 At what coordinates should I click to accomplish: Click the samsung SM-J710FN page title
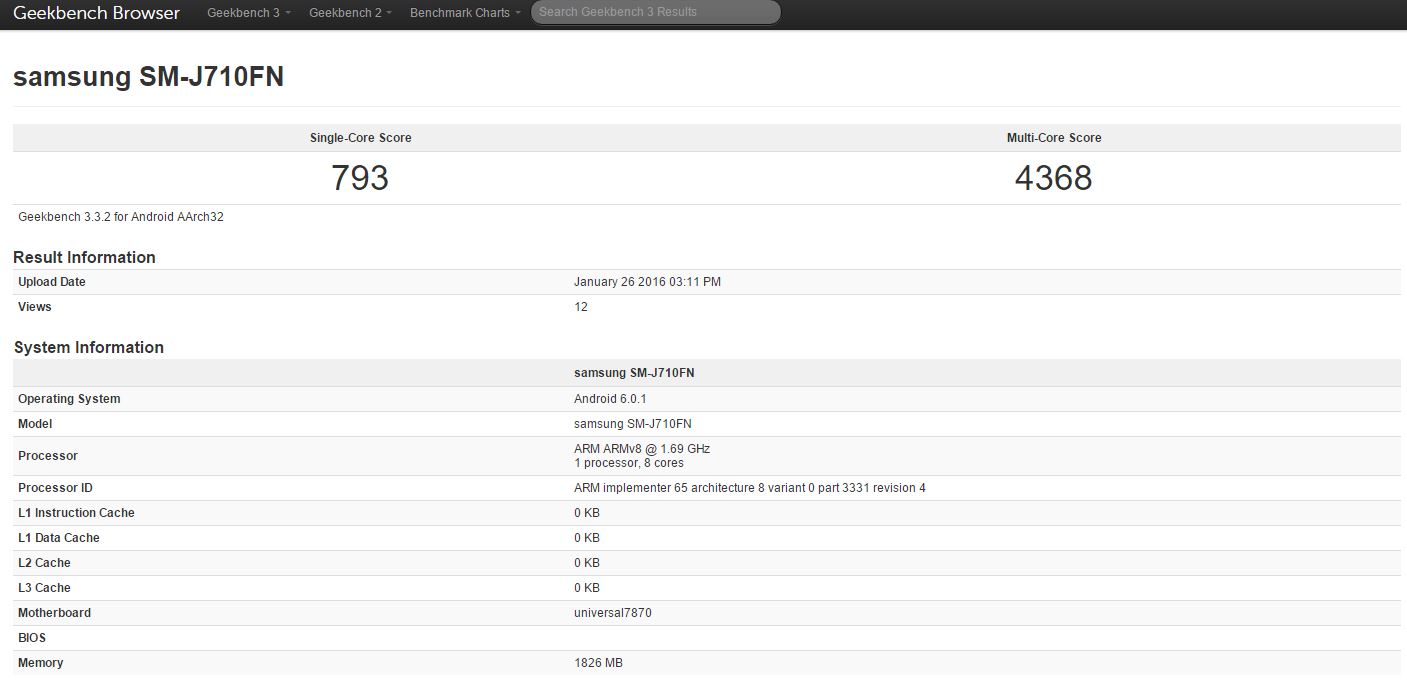click(x=148, y=77)
